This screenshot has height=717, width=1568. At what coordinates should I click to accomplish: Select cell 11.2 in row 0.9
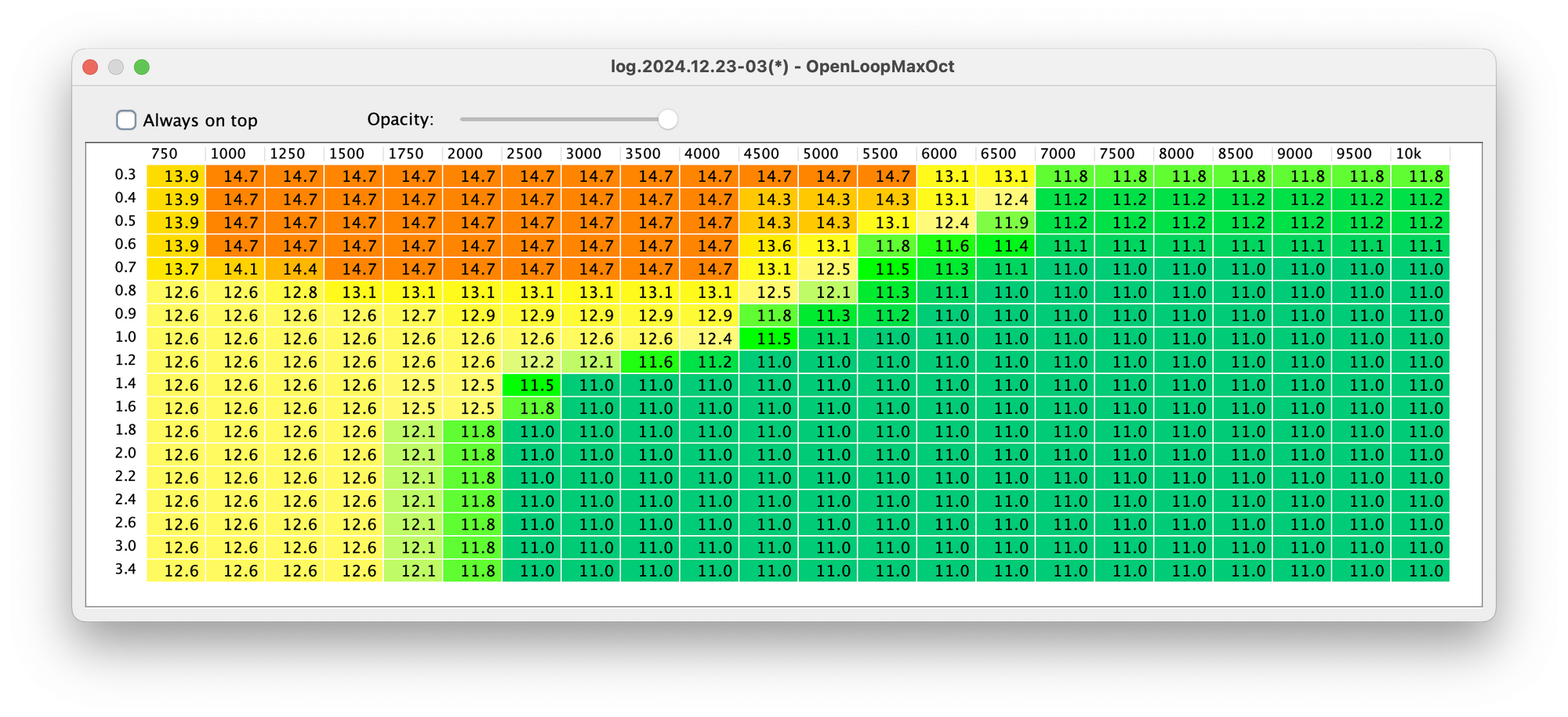point(887,316)
